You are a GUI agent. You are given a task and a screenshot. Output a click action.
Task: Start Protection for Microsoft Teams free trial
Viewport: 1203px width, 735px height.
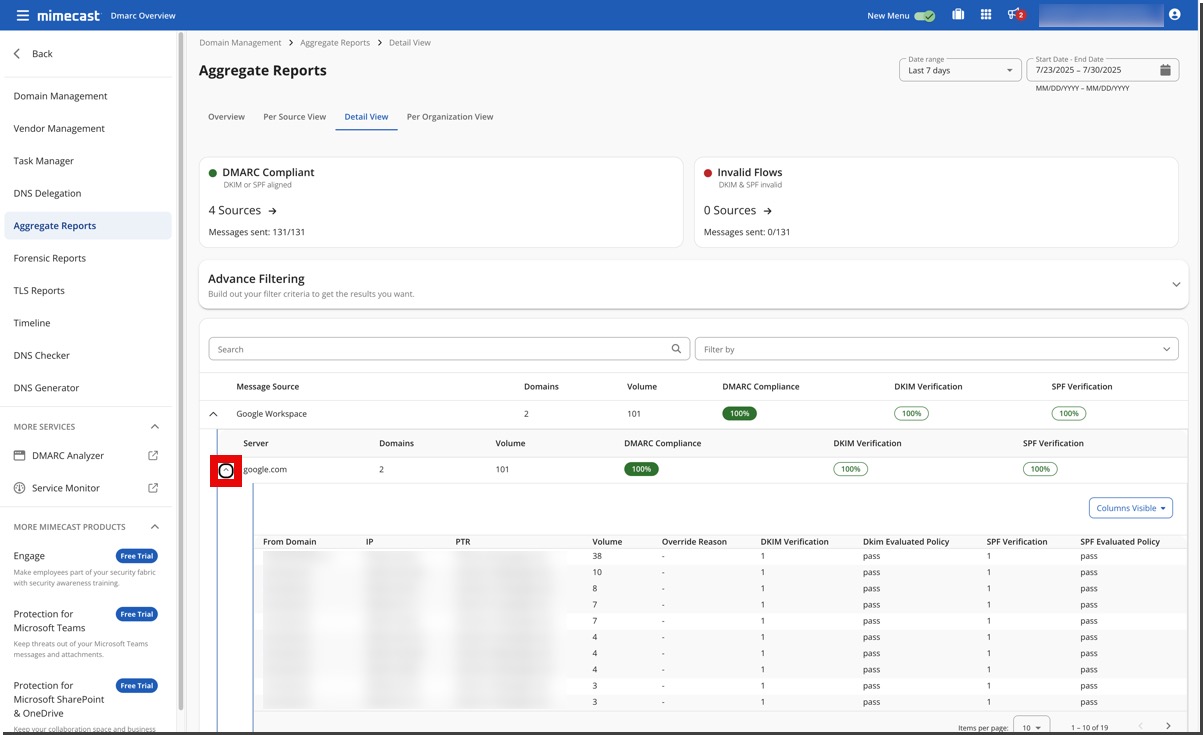(x=137, y=614)
